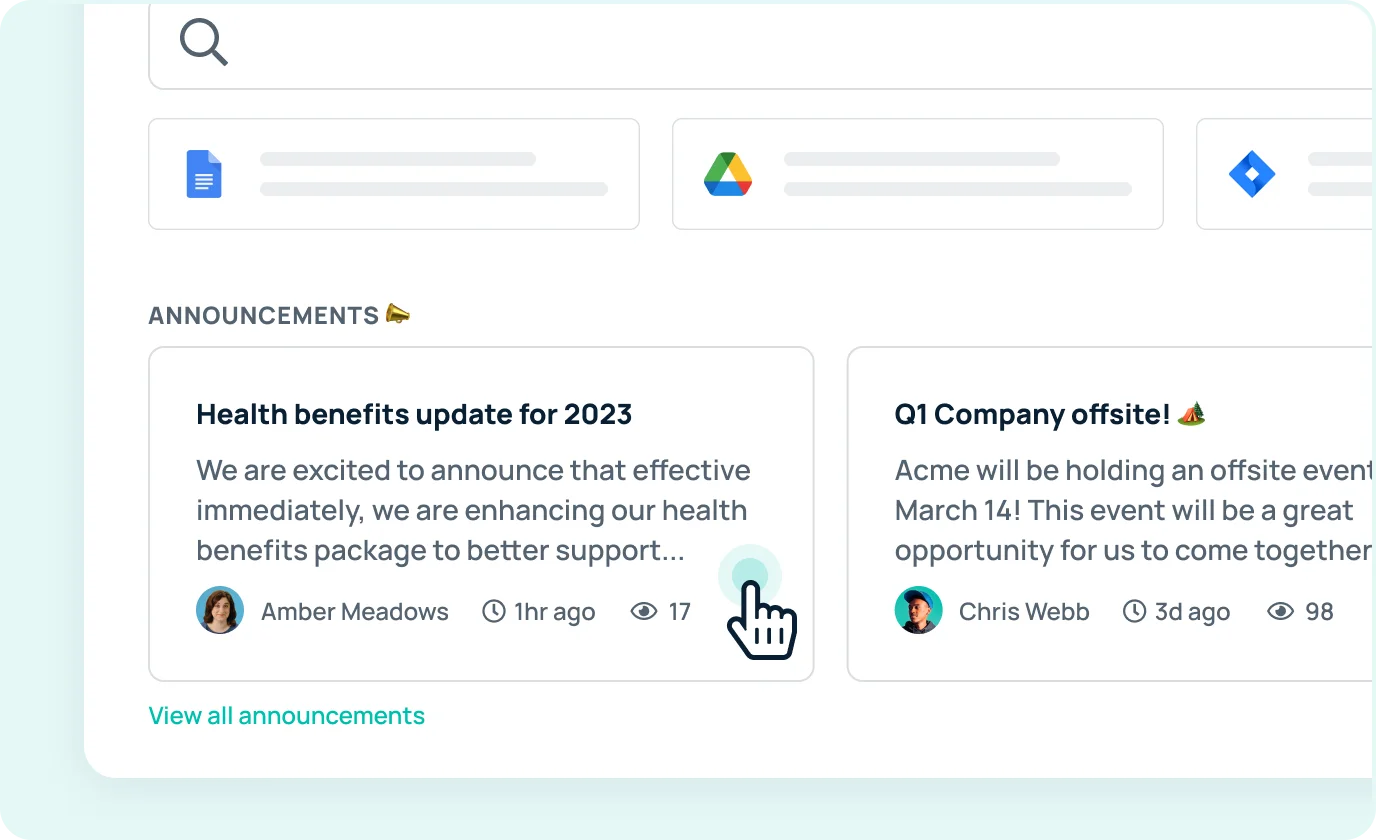Open the 'Health benefits update for 2023' announcement
Screen dimensions: 1376x840
tap(414, 414)
